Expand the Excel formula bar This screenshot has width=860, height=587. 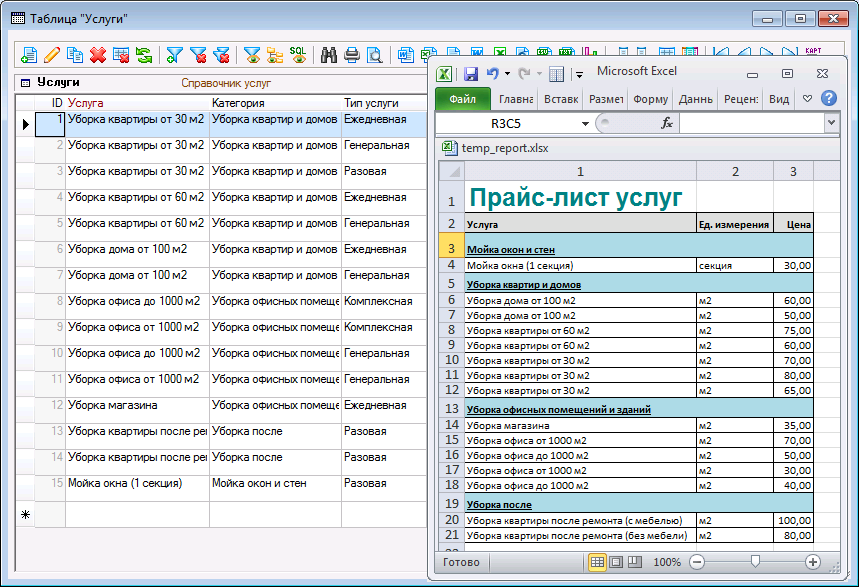click(x=831, y=123)
